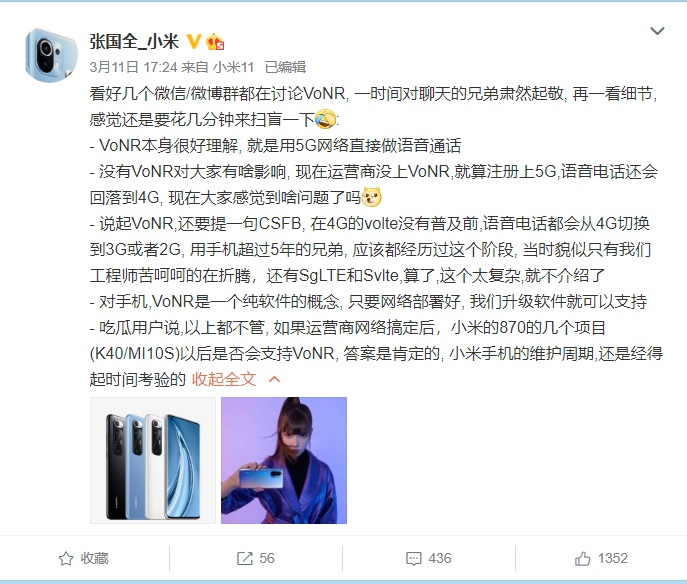Image resolution: width=687 pixels, height=584 pixels.
Task: Toggle 收藏 to bookmark this post
Action: coord(84,558)
